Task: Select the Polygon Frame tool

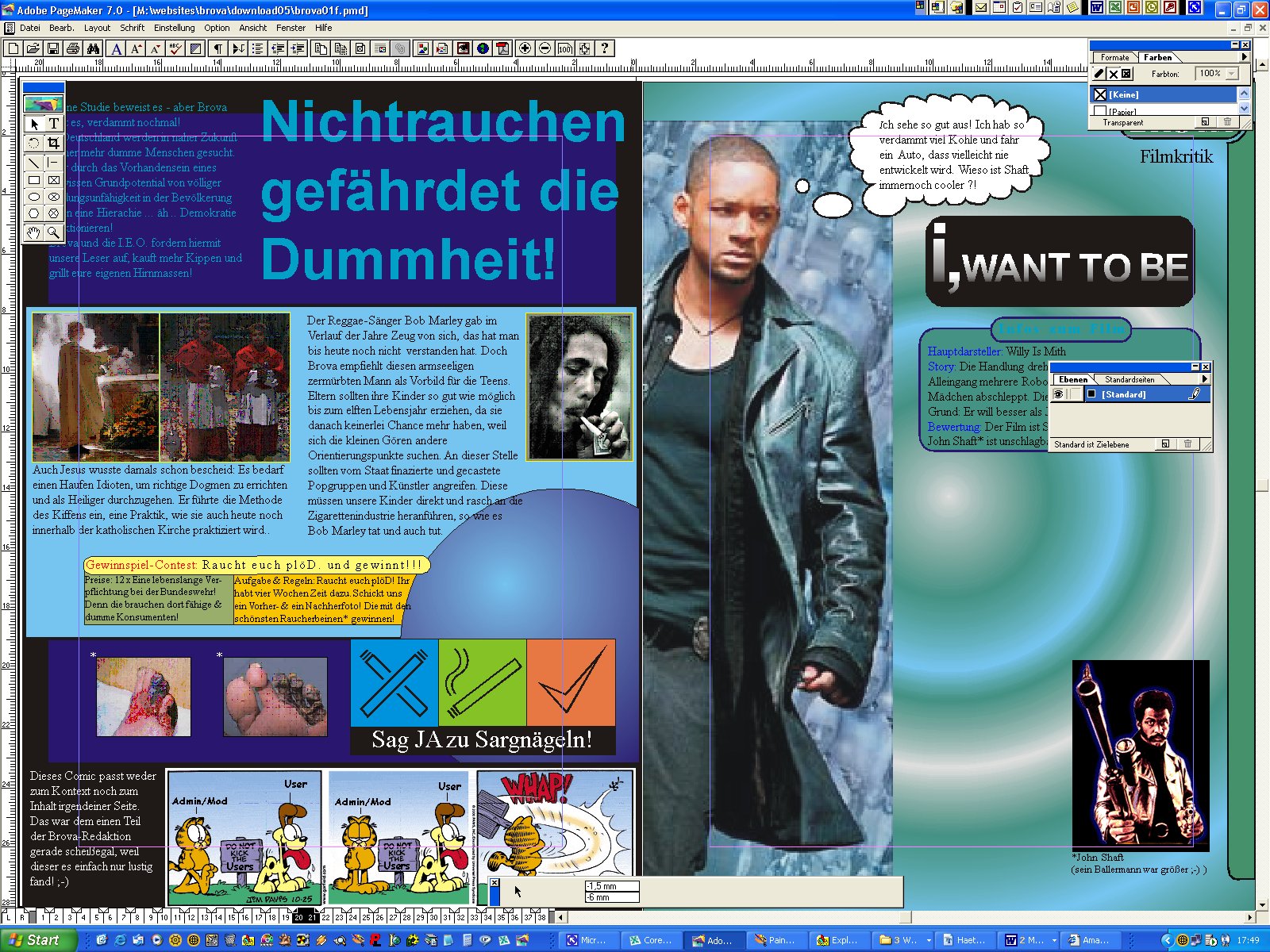Action: [x=53, y=213]
